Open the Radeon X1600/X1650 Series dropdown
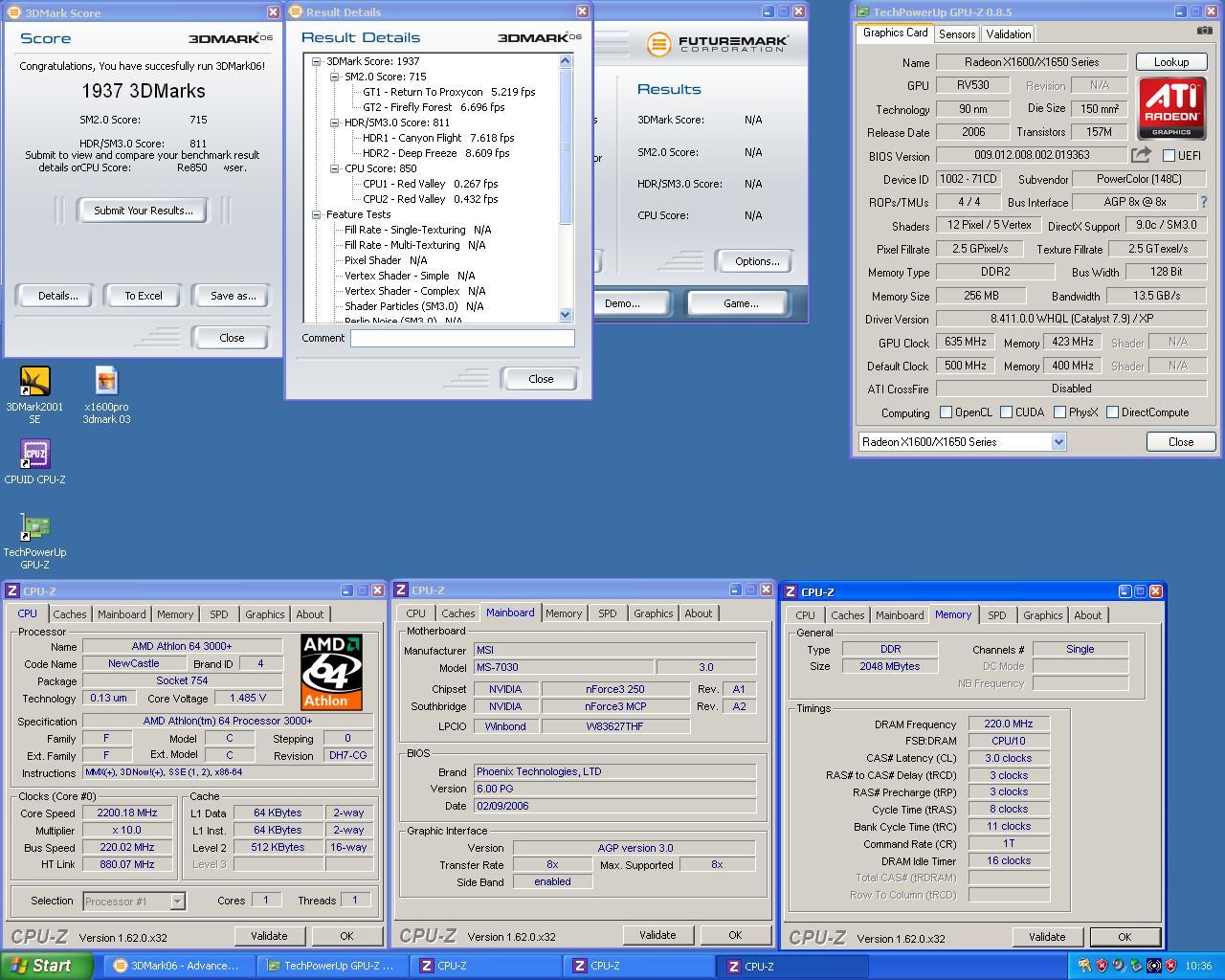Viewport: 1225px width, 980px height. [x=1058, y=442]
